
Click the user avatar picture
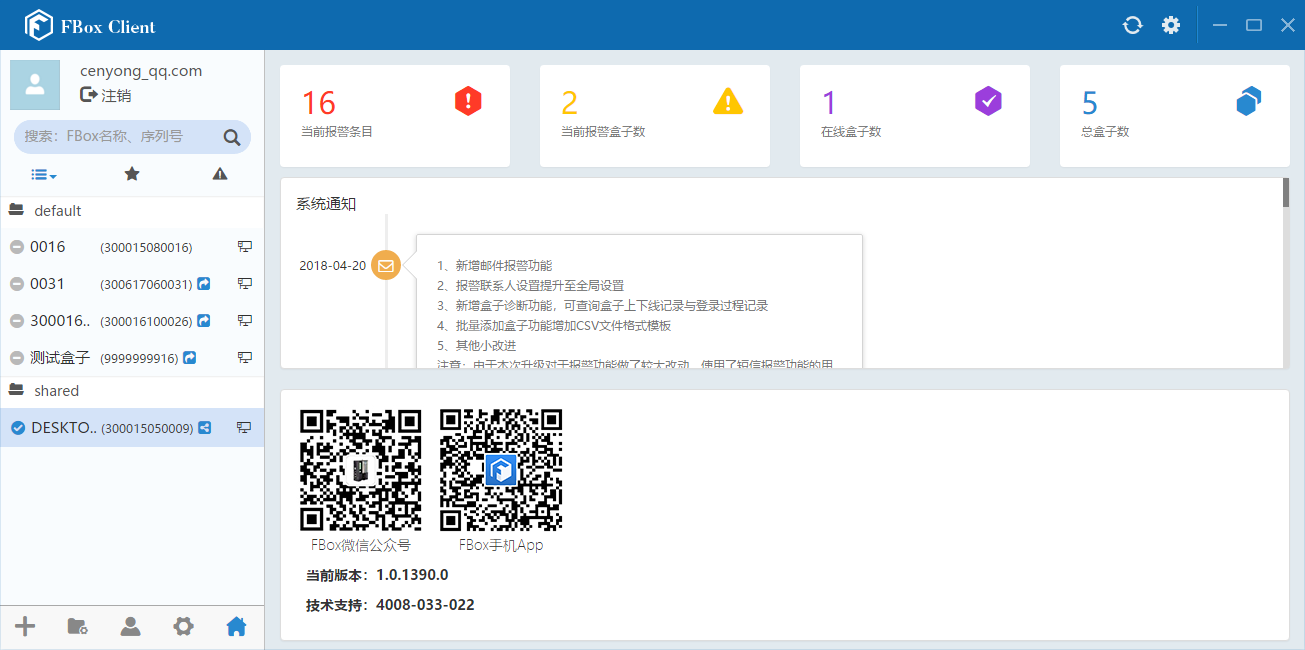coord(35,84)
